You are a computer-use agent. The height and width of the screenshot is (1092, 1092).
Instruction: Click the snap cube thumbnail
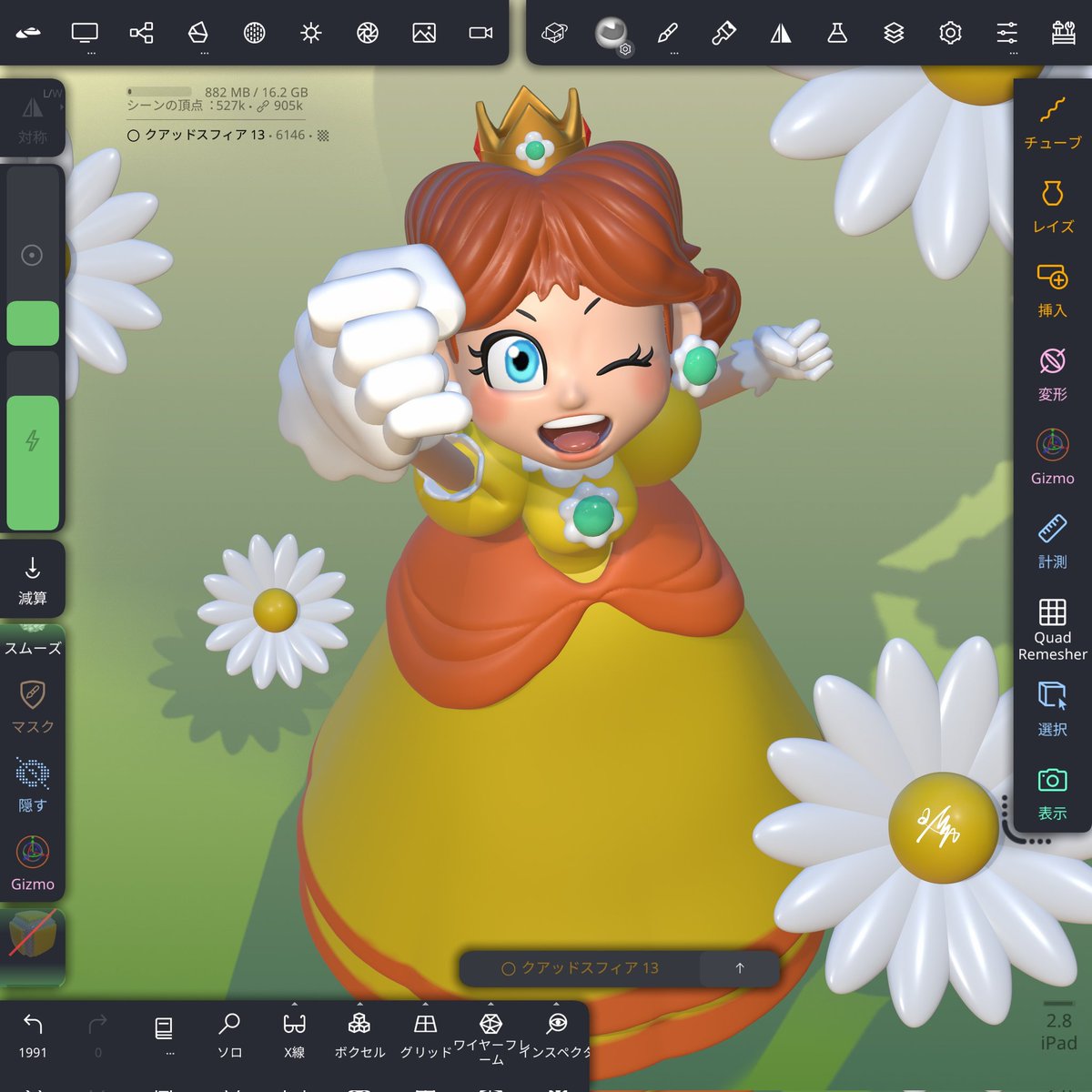click(x=33, y=936)
